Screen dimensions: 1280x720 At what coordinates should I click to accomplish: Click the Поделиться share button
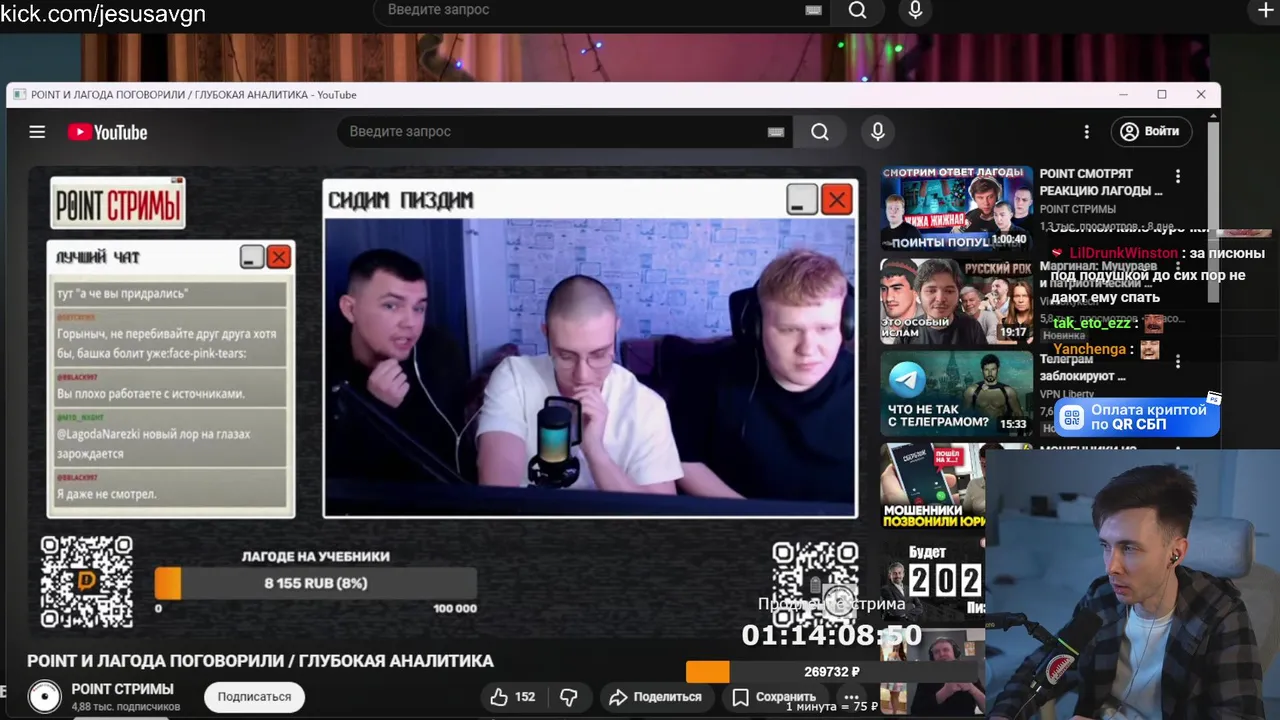pos(655,697)
